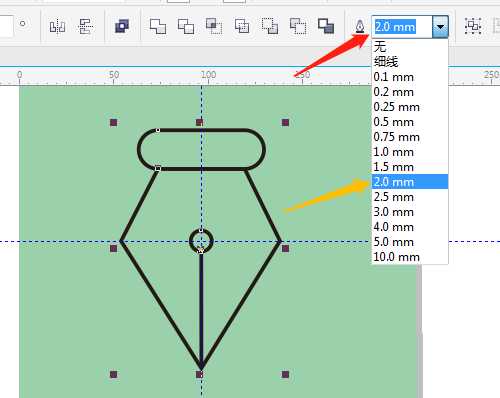The height and width of the screenshot is (398, 500).
Task: Click the Simplify shaping icon
Action: tap(242, 26)
